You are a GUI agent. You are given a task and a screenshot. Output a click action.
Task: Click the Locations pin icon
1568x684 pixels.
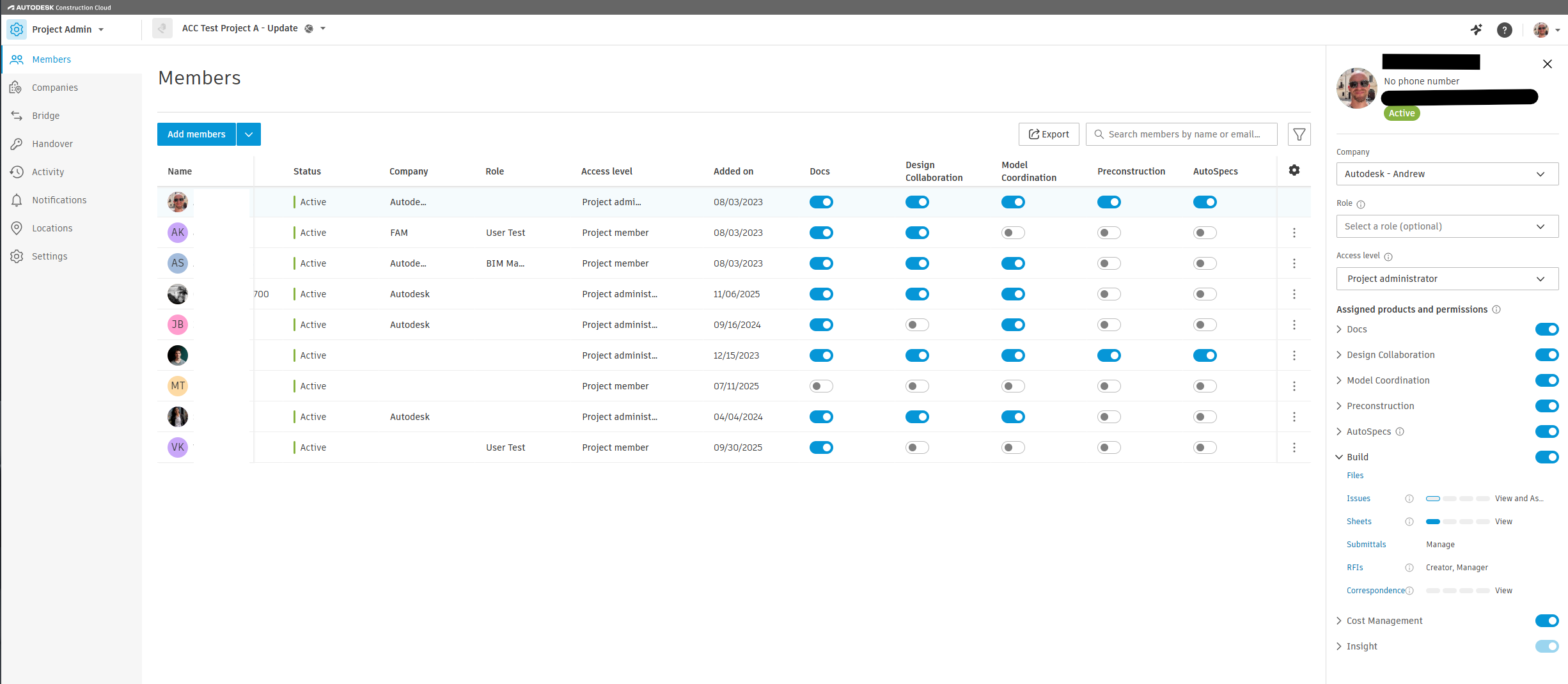[x=17, y=228]
